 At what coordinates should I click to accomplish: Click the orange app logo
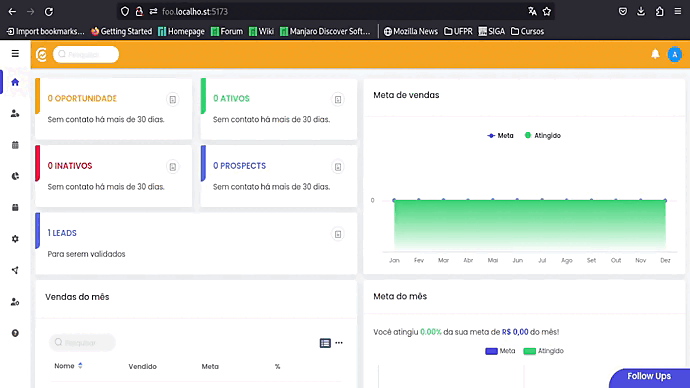41,55
